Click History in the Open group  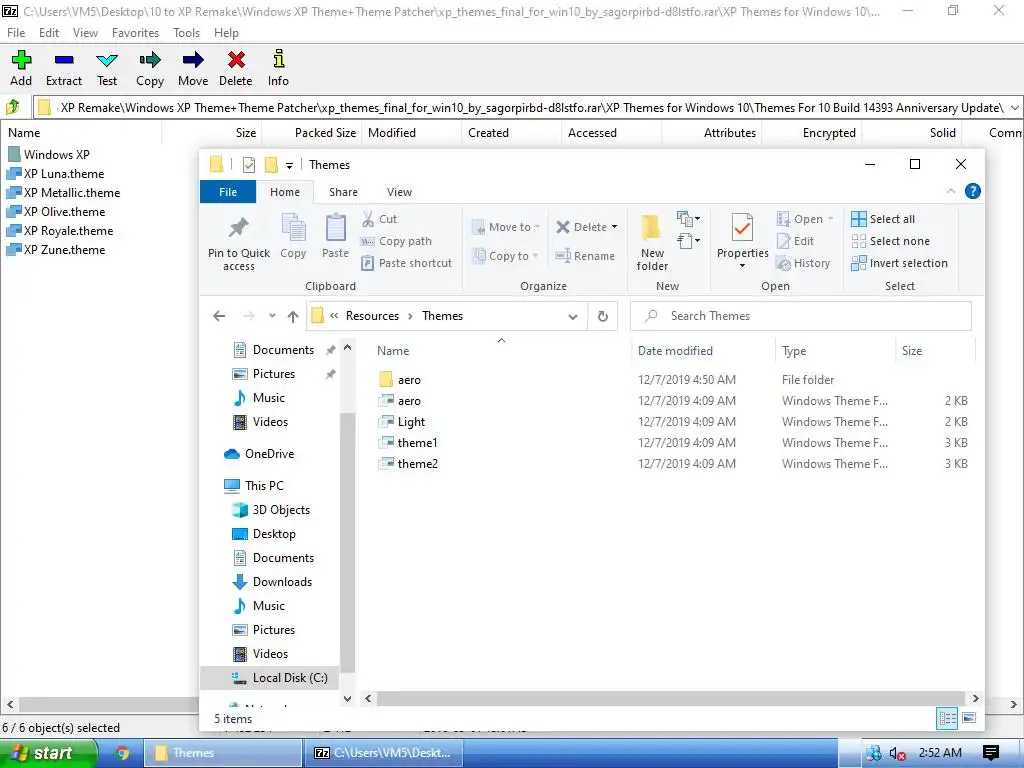[803, 263]
